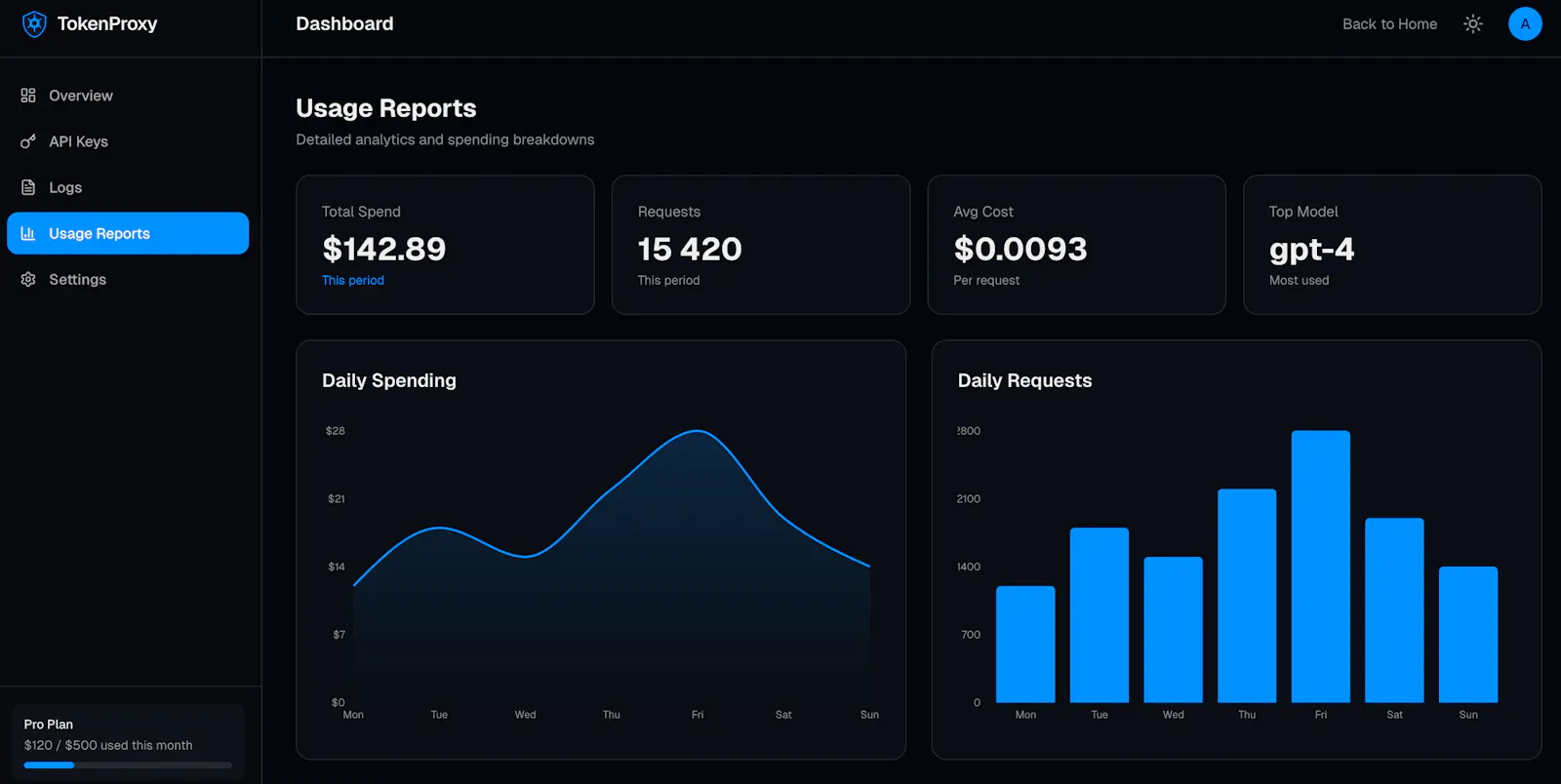
Task: Click the Wednesday bar in Daily Requests
Action: click(1173, 630)
